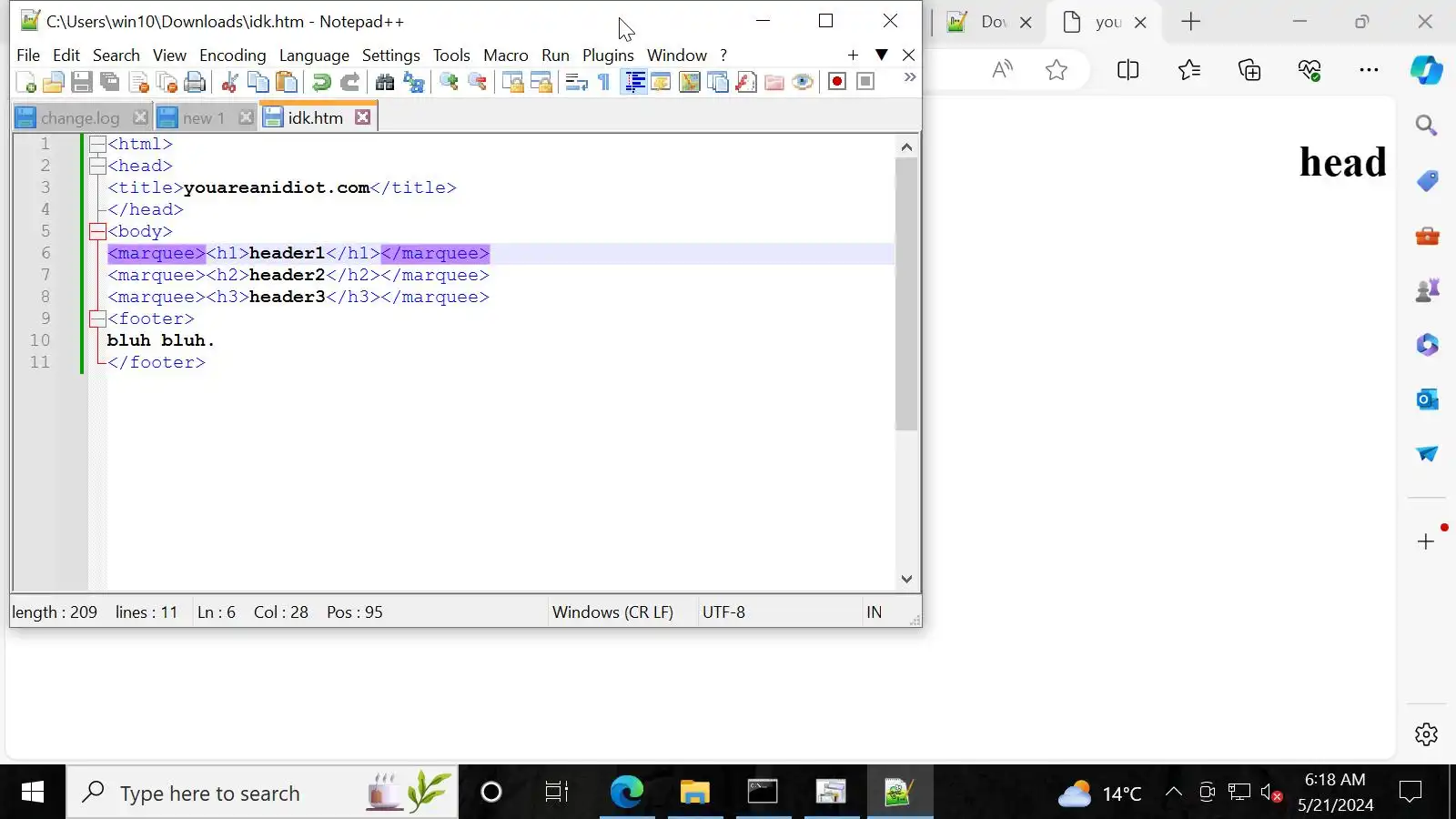Open the Language menu

tap(314, 56)
